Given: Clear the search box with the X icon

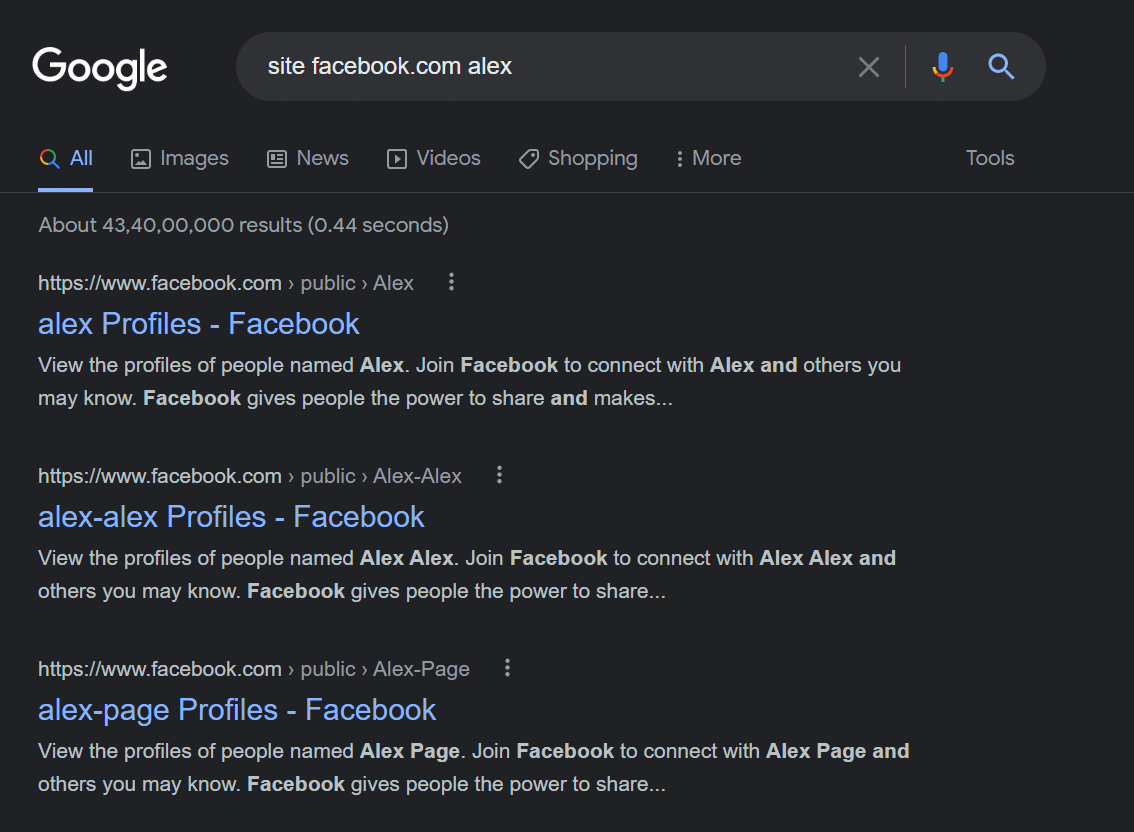Looking at the screenshot, I should point(869,67).
